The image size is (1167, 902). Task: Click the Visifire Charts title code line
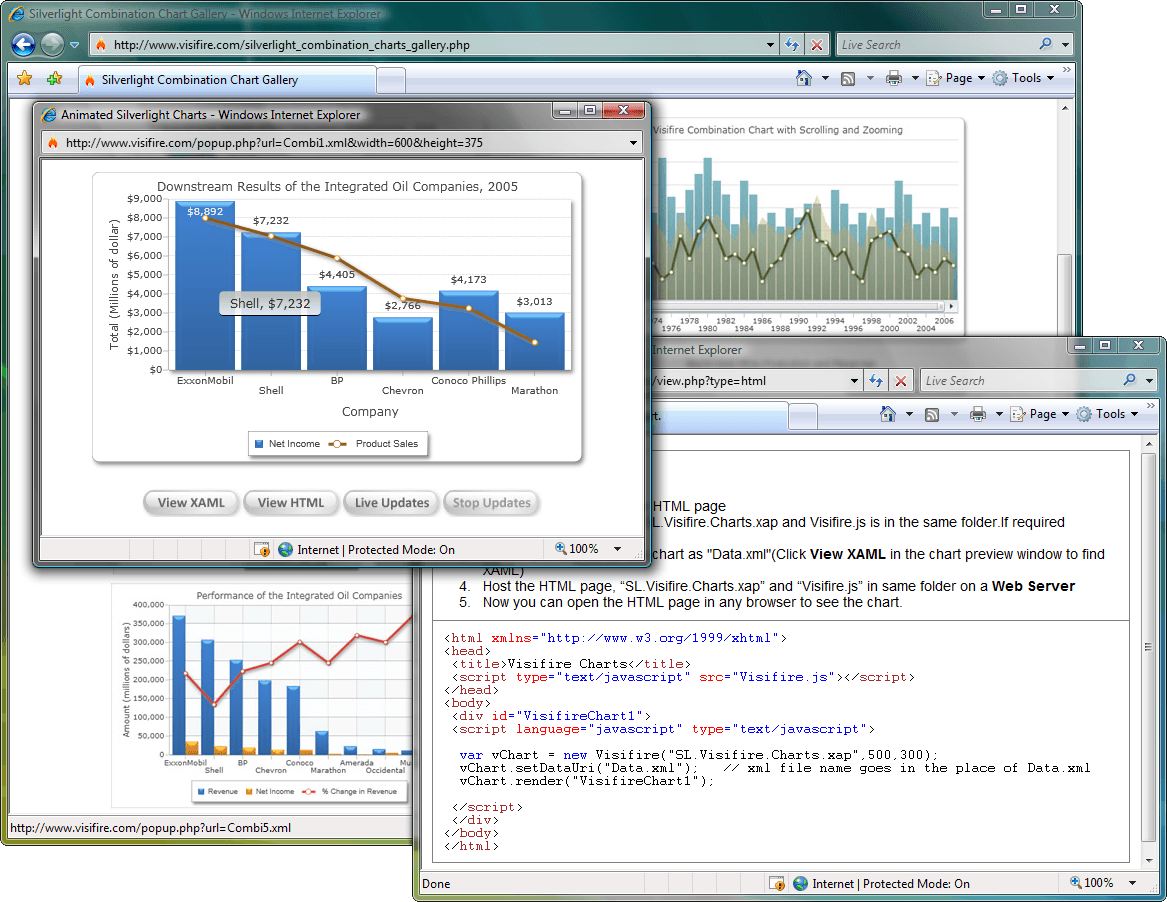[572, 664]
